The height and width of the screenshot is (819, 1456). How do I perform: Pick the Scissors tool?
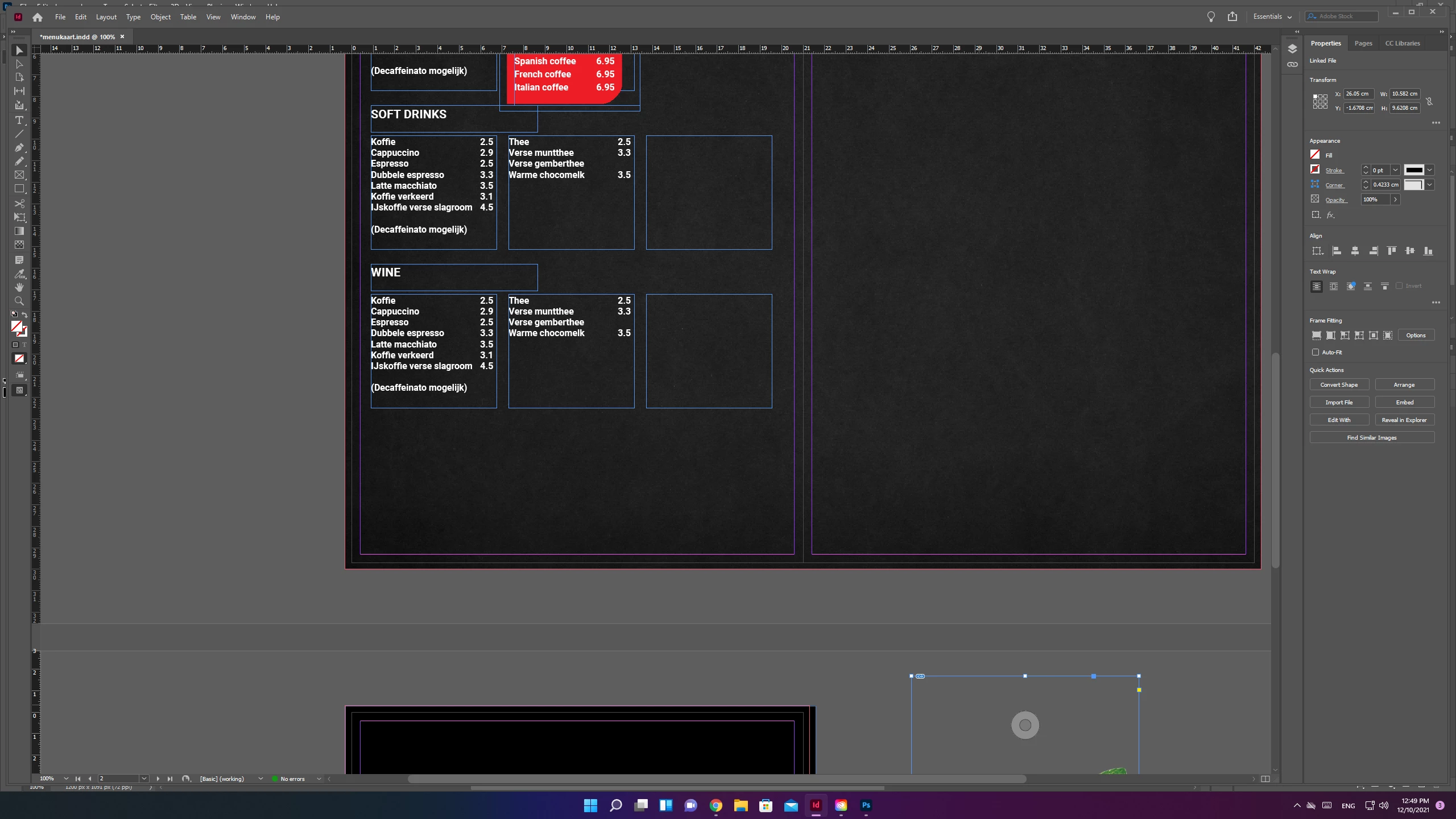[19, 203]
